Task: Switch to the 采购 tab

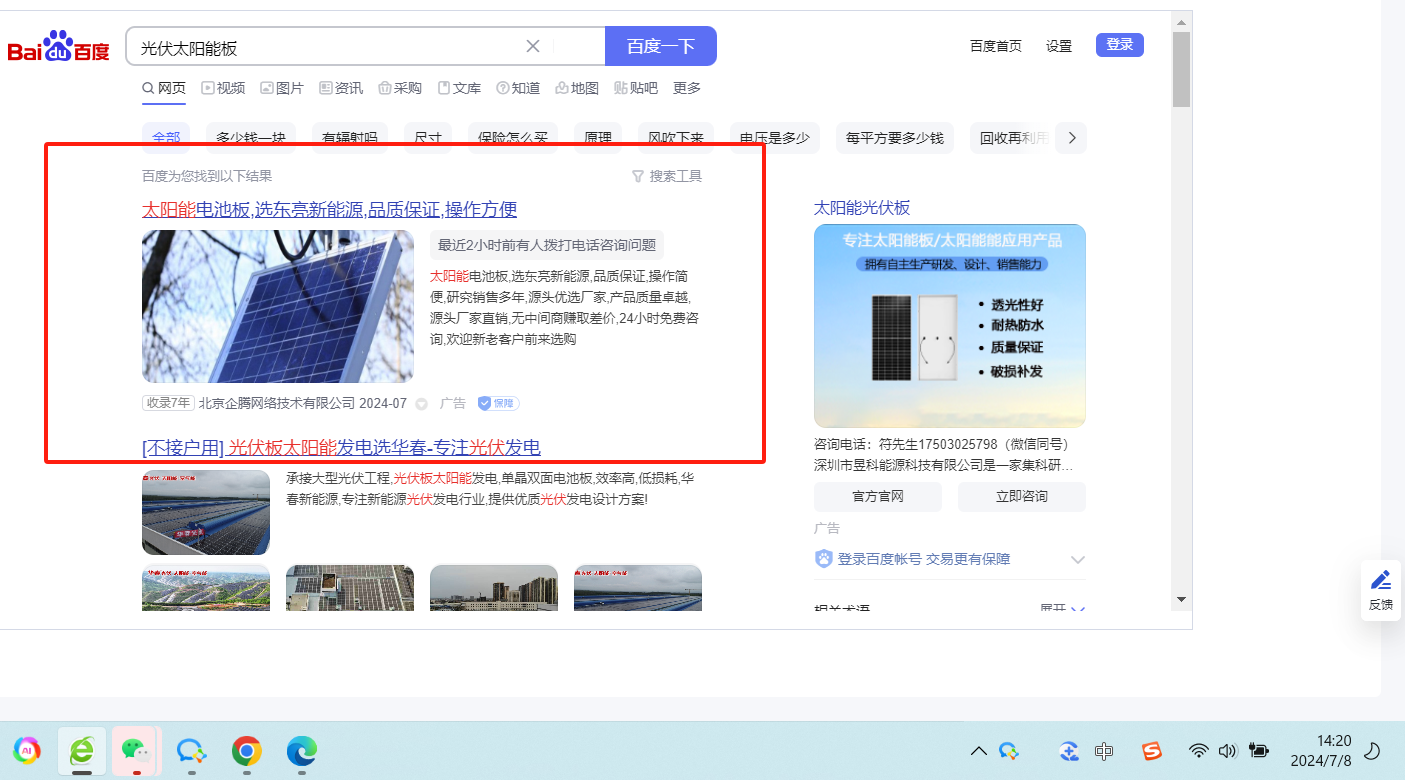Action: coord(400,88)
